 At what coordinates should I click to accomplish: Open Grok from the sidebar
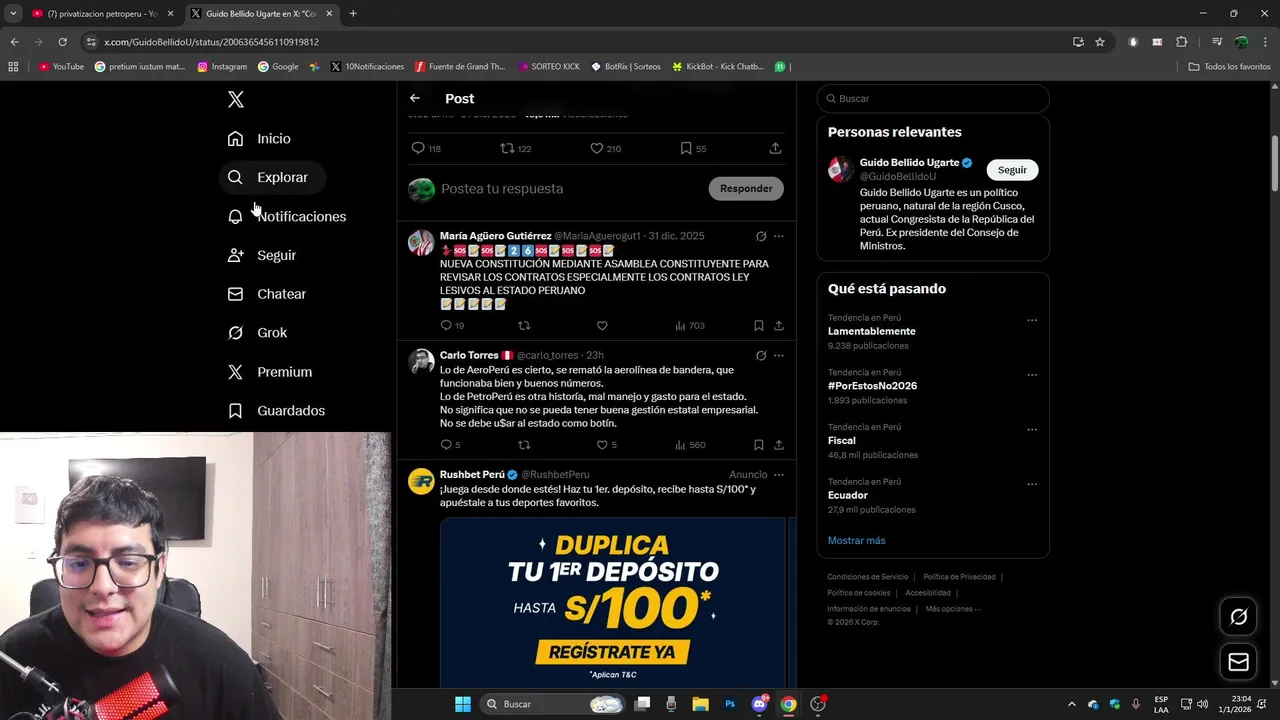(258, 332)
